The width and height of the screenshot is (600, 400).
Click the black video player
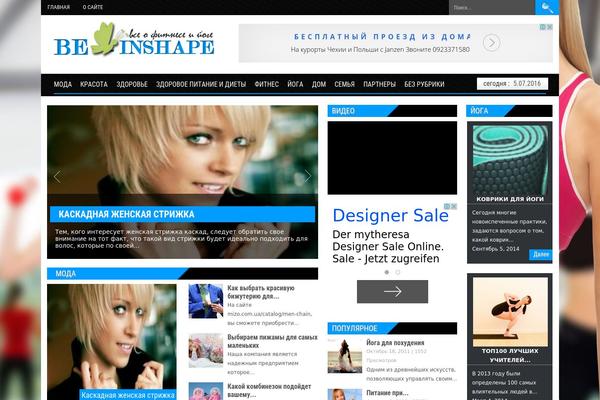tap(392, 158)
